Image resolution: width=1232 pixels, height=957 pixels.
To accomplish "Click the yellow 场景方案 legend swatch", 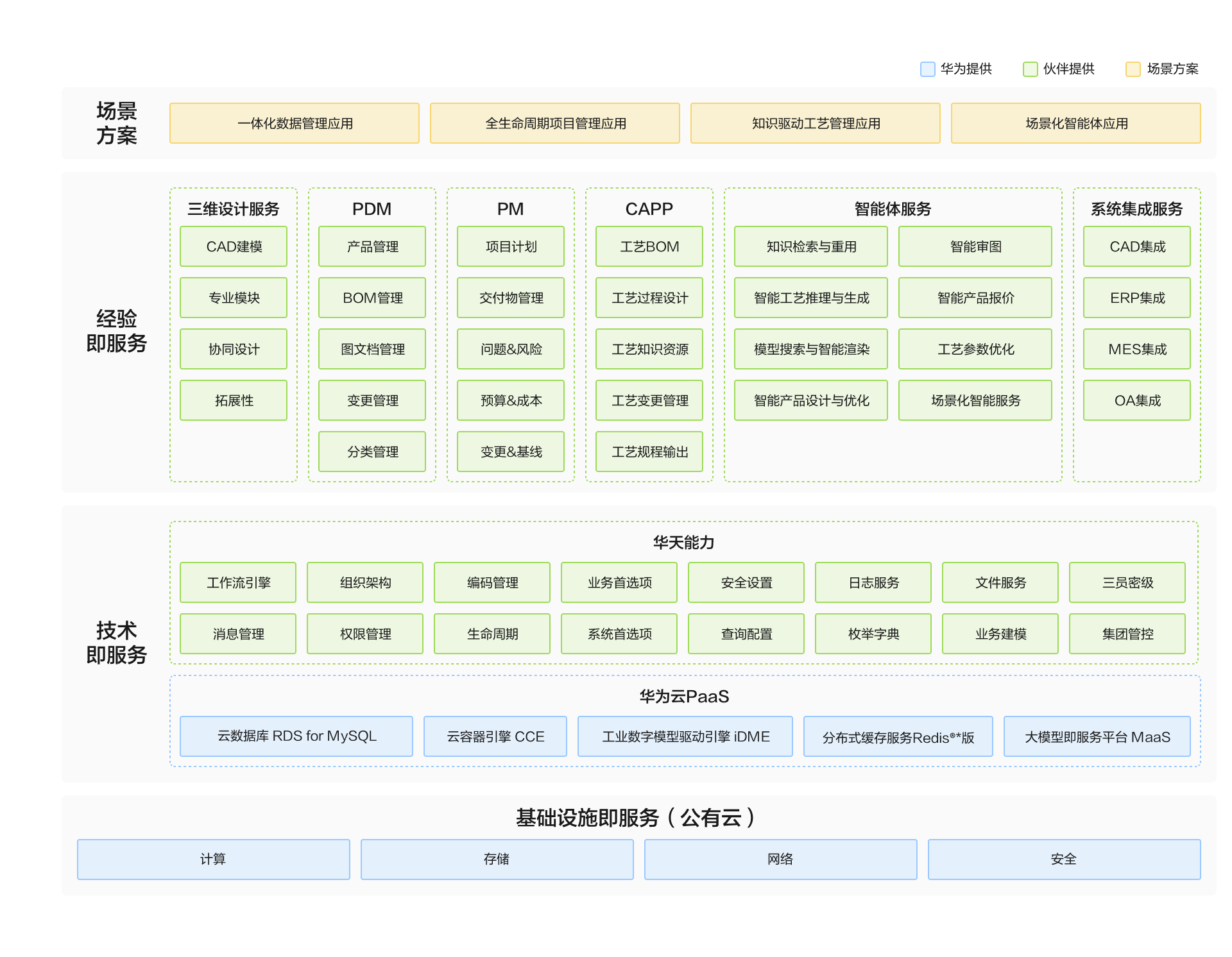I will (1133, 69).
